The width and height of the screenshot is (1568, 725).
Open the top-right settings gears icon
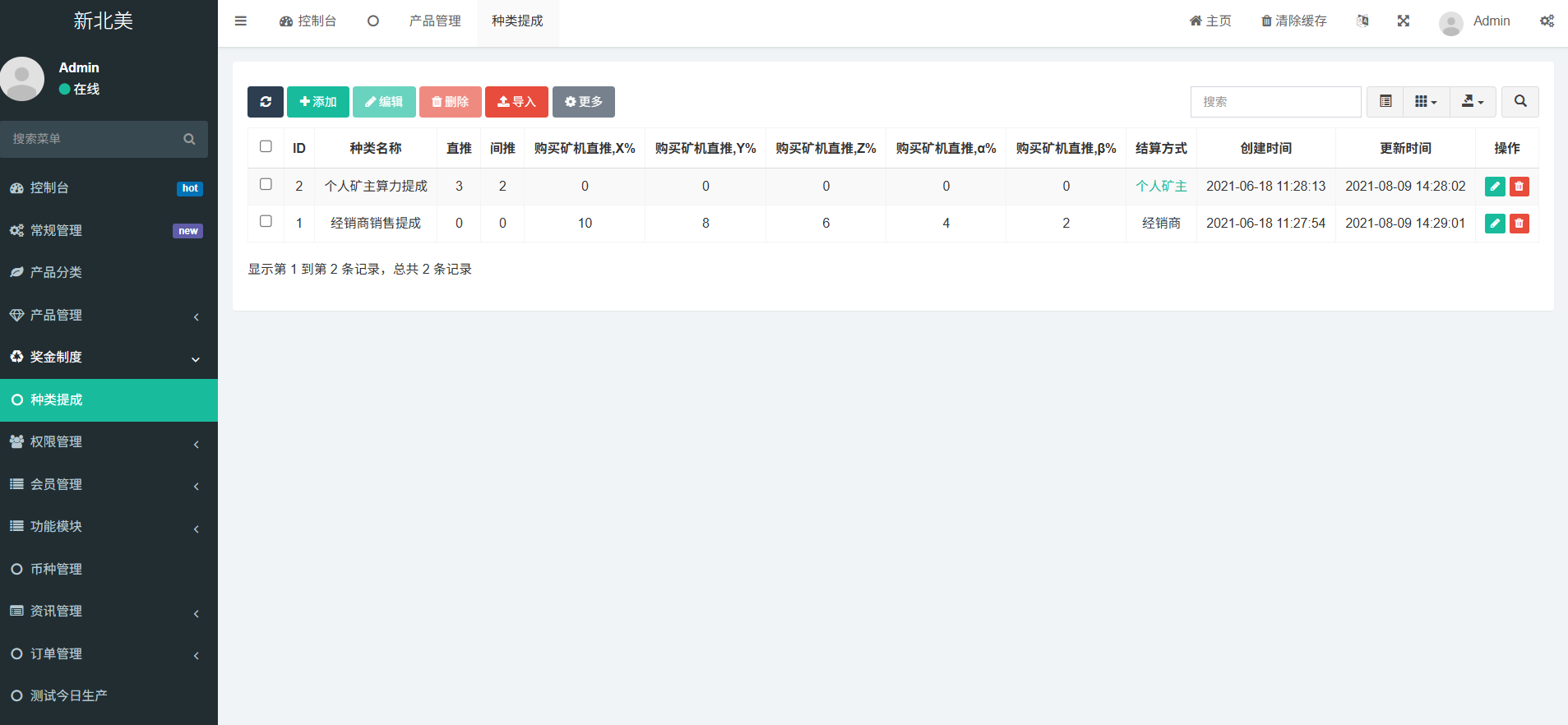[1547, 21]
